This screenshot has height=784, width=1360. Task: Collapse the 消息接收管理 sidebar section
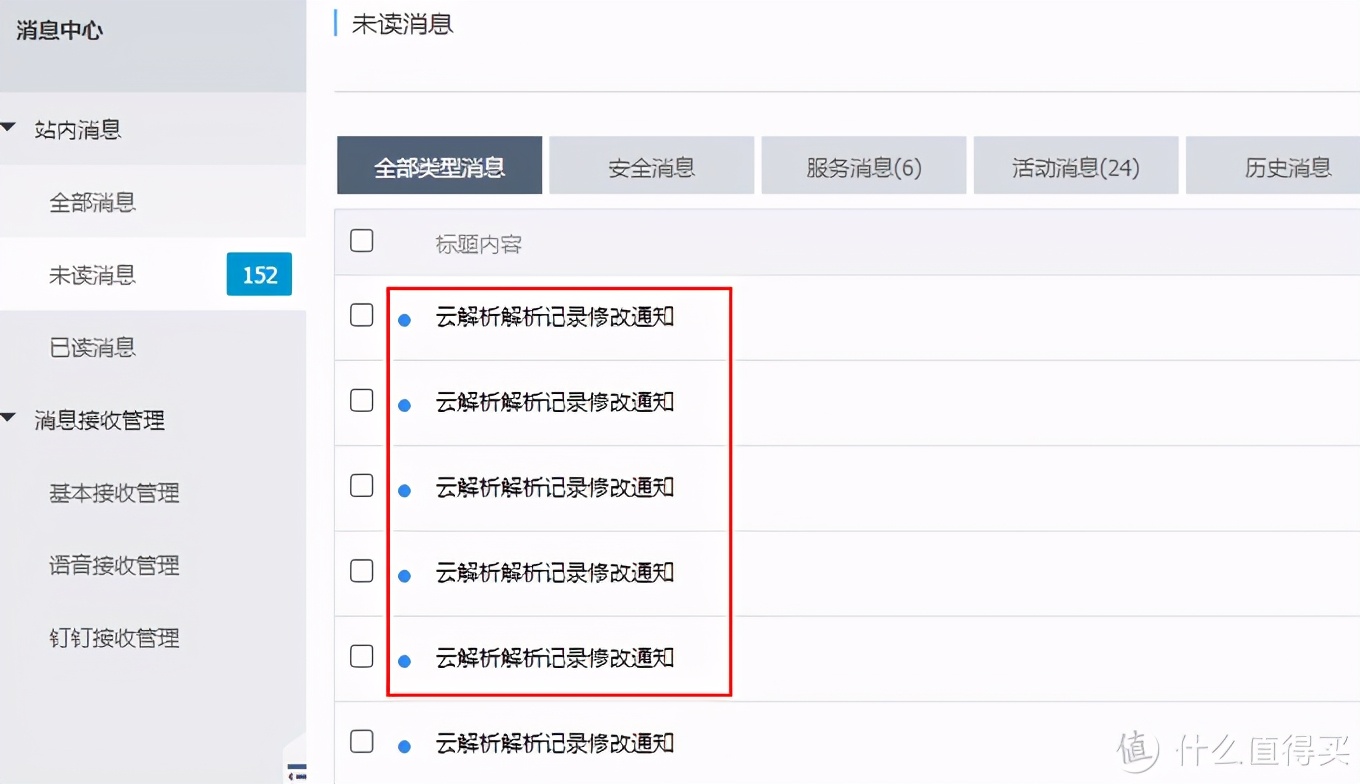(x=10, y=420)
